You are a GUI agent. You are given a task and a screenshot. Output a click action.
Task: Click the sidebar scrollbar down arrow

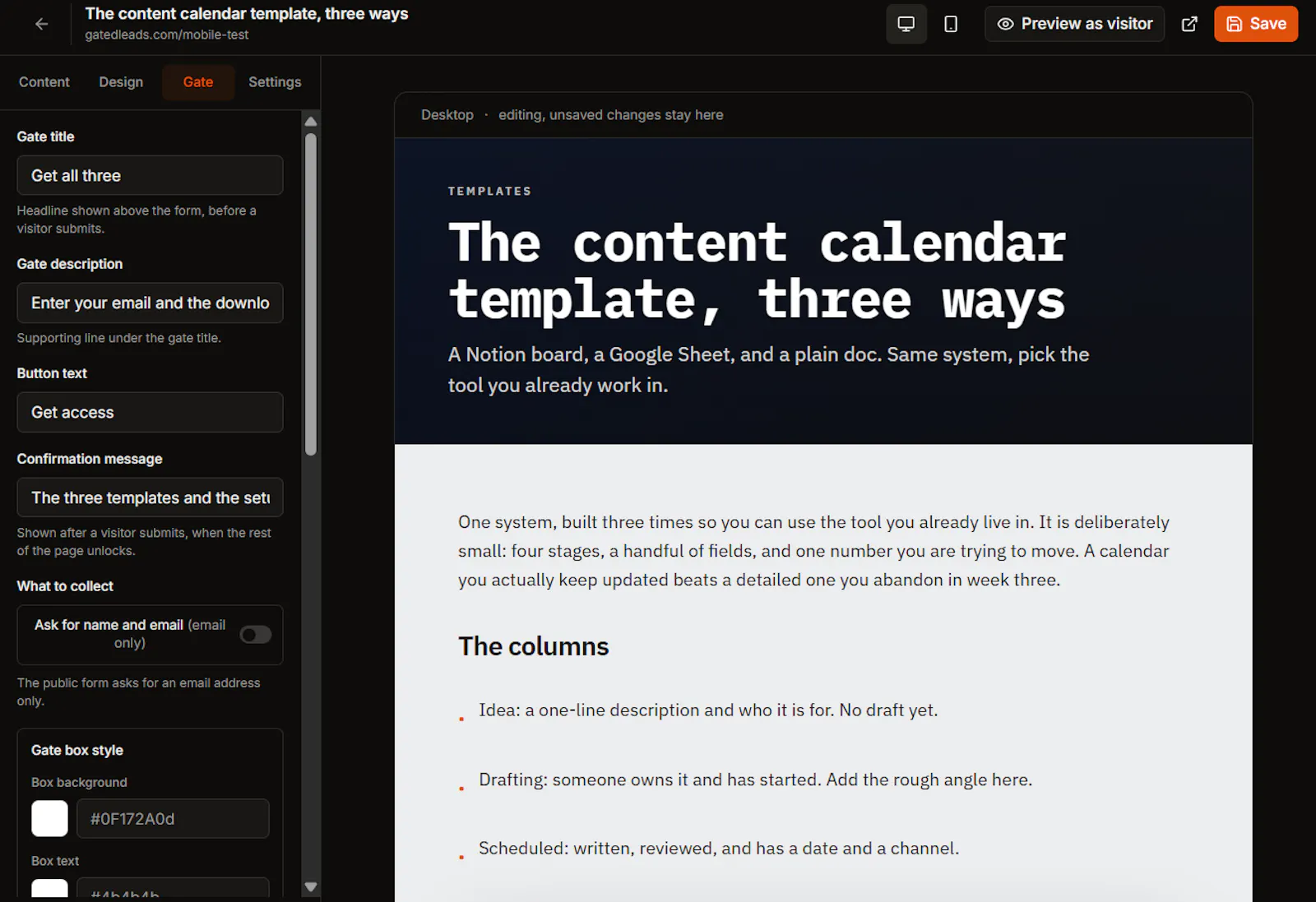coord(311,887)
